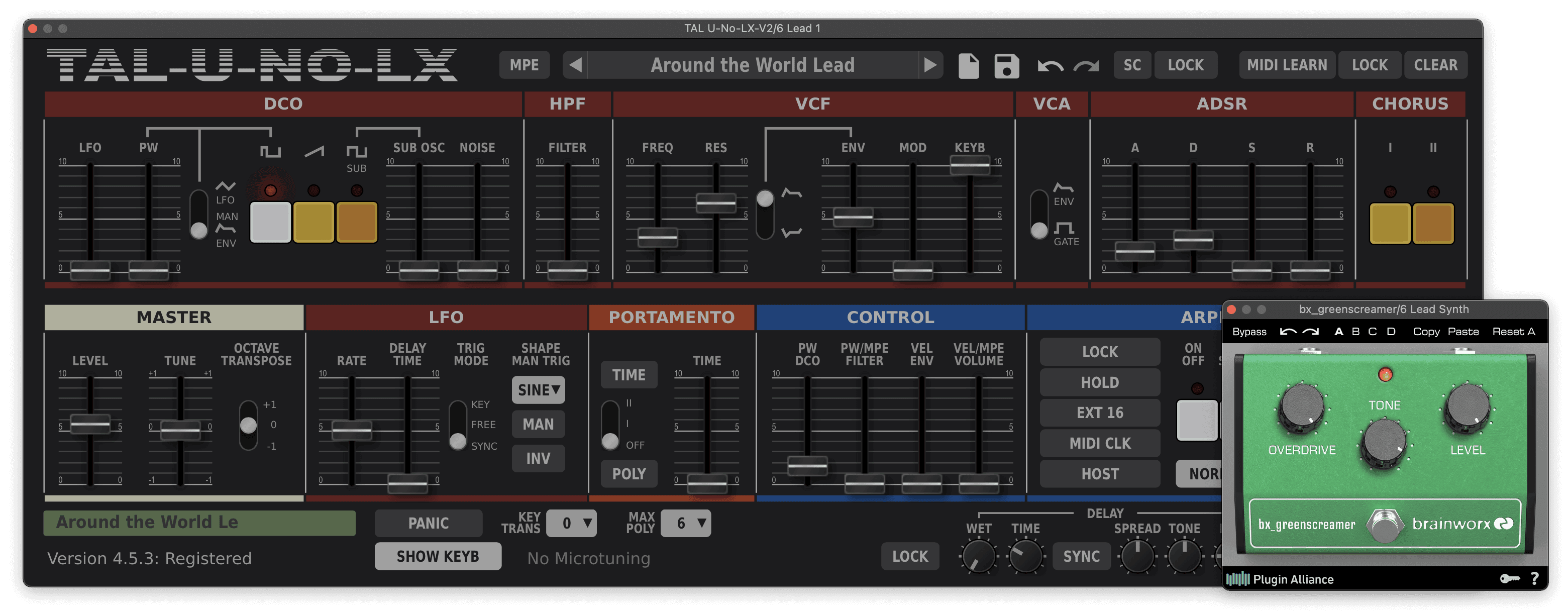The height and width of the screenshot is (614, 1568).
Task: Go to the next preset arrow
Action: pyautogui.click(x=929, y=65)
